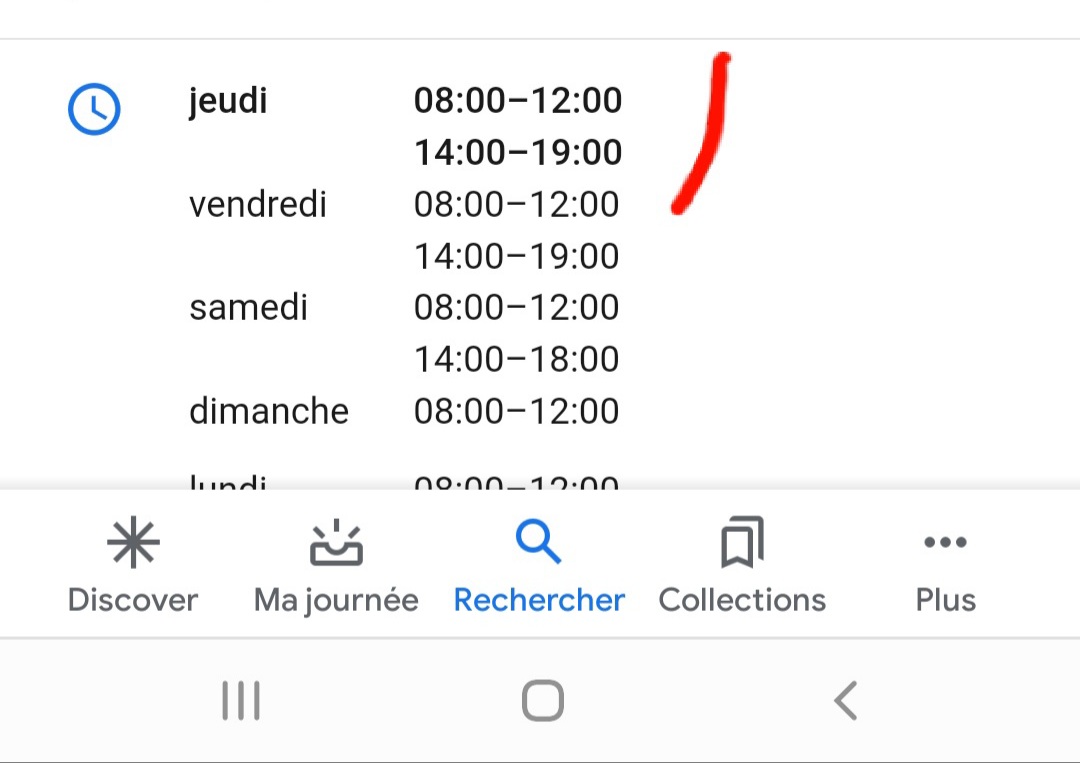Open Discover via asterisk icon

[x=133, y=542]
